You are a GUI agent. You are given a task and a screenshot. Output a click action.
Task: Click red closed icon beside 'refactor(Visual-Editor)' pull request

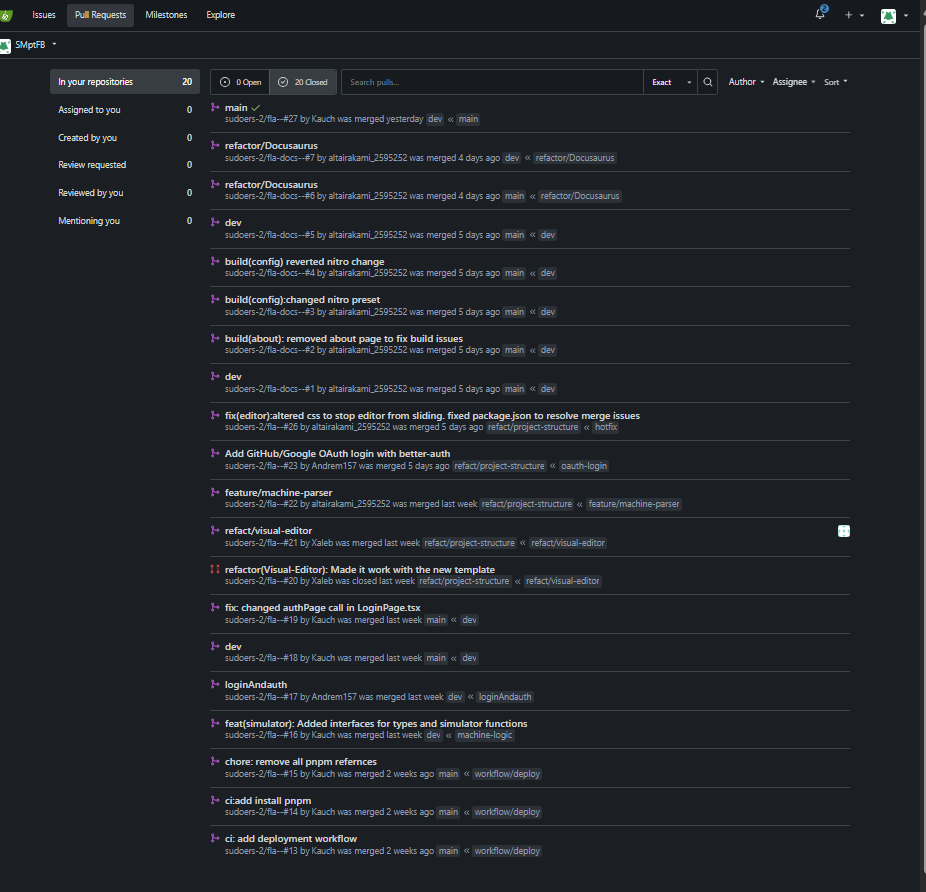coord(215,569)
